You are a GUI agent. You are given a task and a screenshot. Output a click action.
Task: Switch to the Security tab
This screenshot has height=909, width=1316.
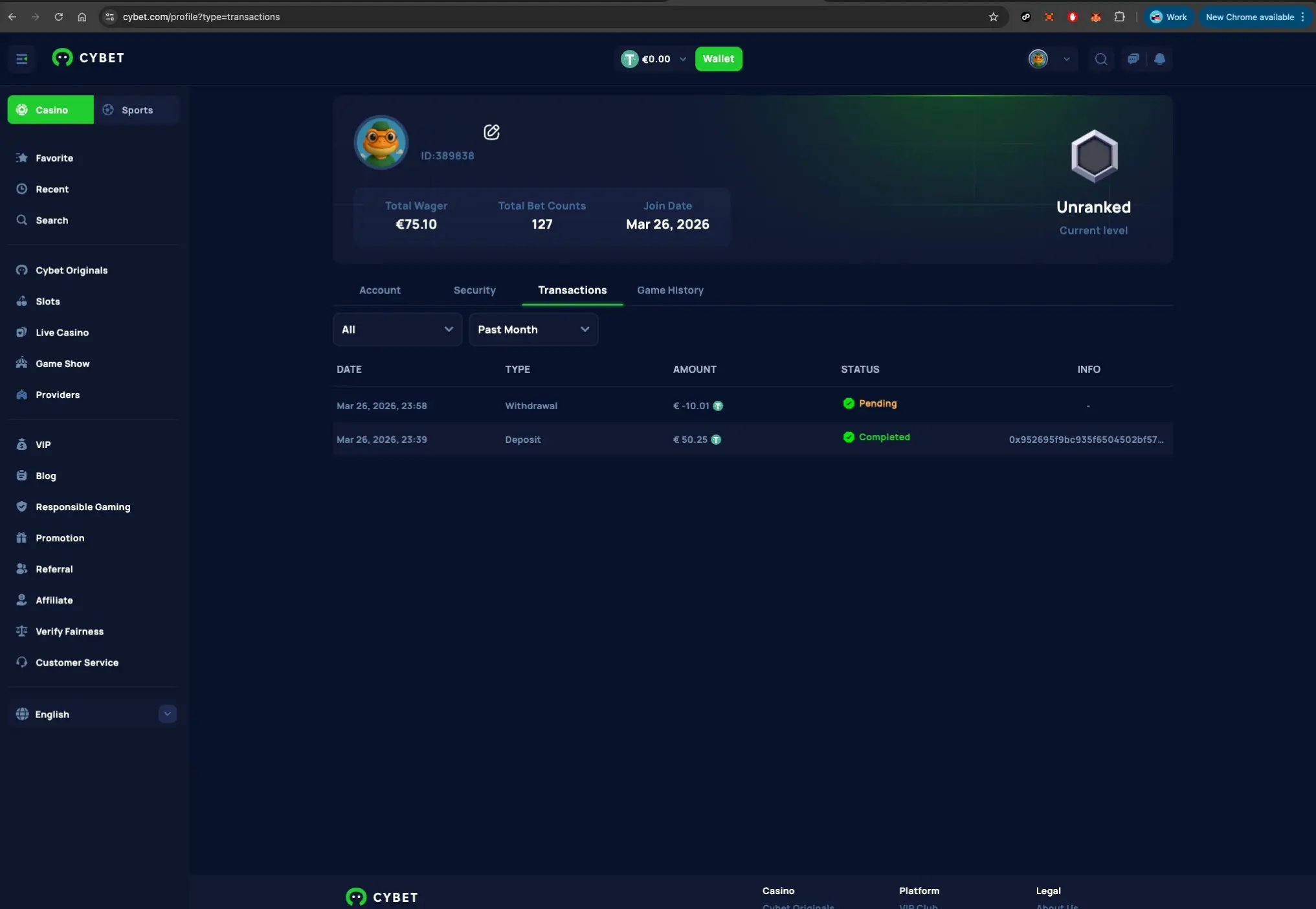(x=474, y=289)
